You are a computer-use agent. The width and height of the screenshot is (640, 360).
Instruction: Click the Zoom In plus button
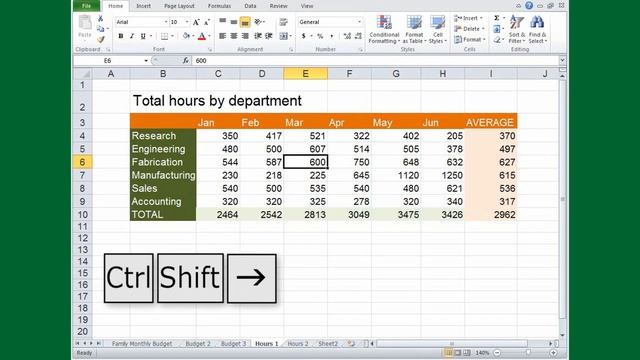(553, 353)
